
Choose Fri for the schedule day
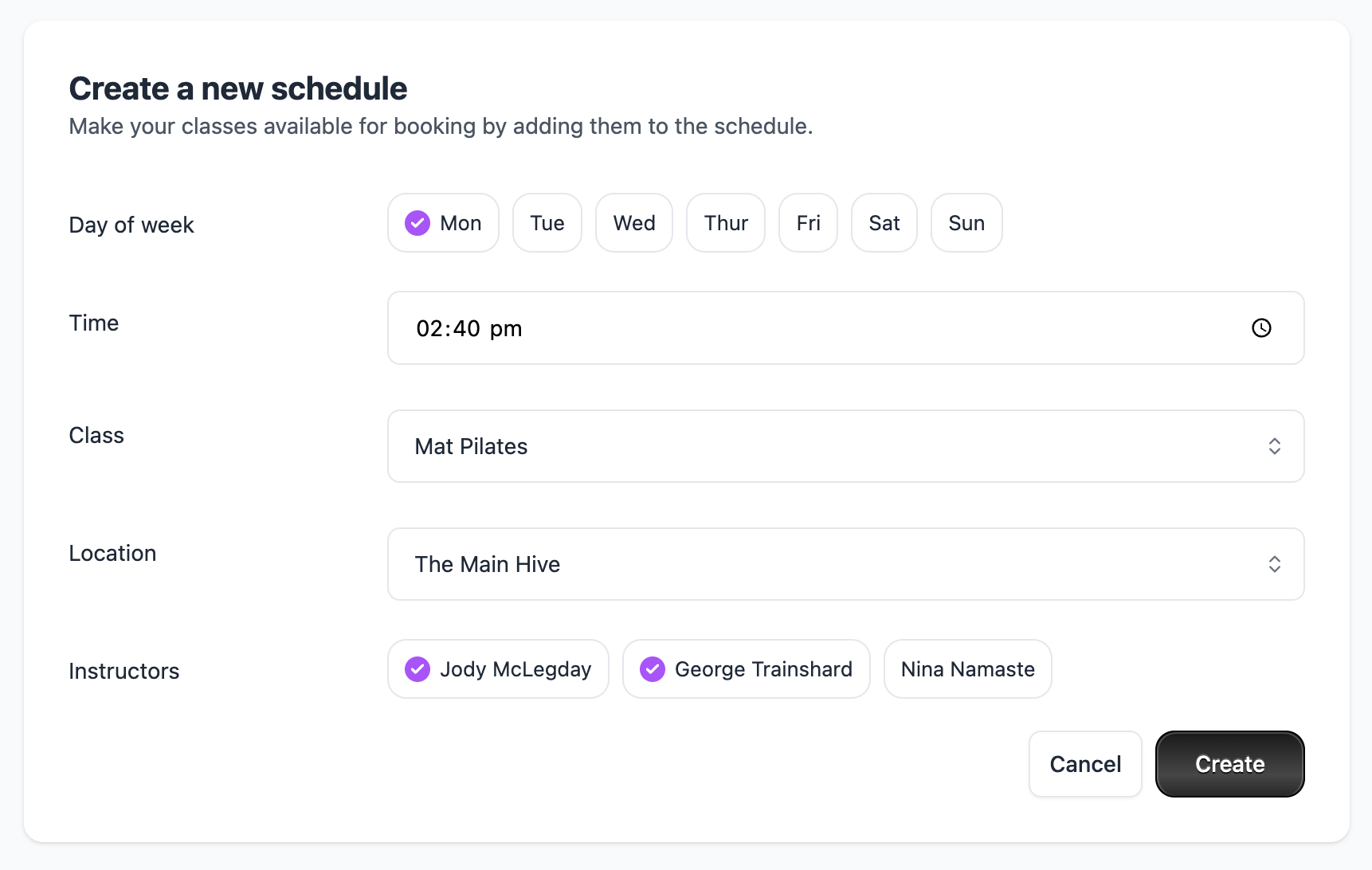tap(808, 223)
